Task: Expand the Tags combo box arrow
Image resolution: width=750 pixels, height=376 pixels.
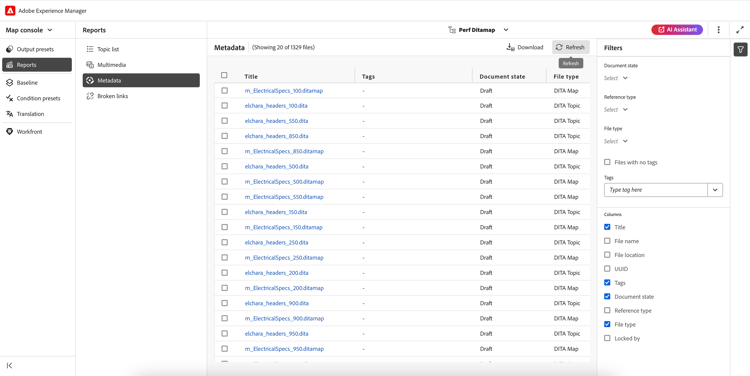Action: tap(715, 190)
